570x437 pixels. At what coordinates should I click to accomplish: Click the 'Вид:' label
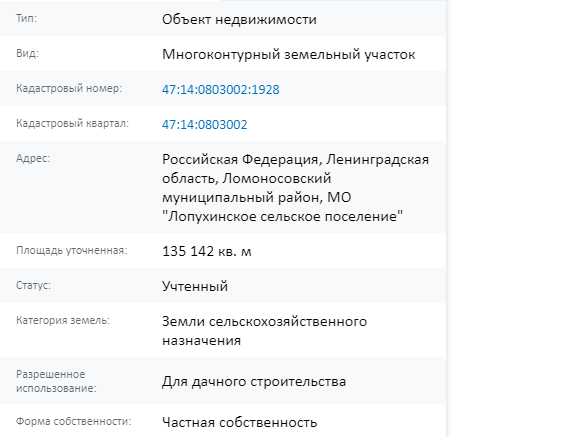tap(27, 53)
